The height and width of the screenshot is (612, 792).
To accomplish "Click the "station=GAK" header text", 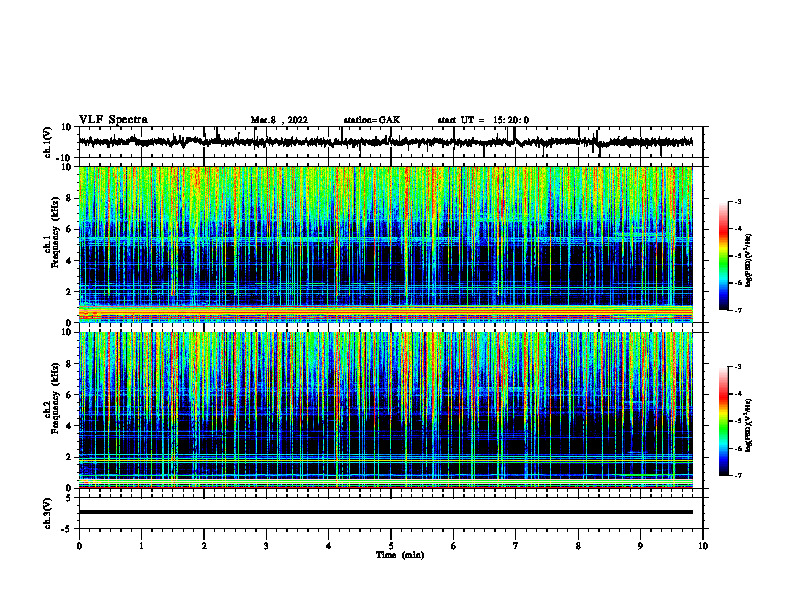I will 372,120.
